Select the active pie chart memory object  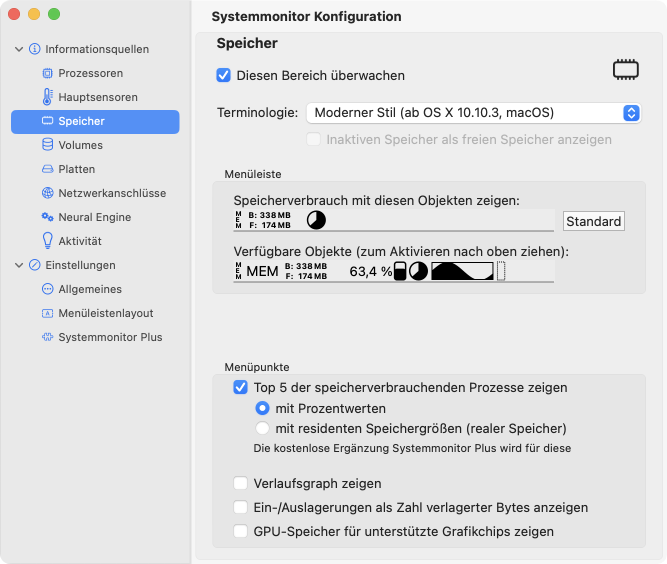pyautogui.click(x=316, y=220)
